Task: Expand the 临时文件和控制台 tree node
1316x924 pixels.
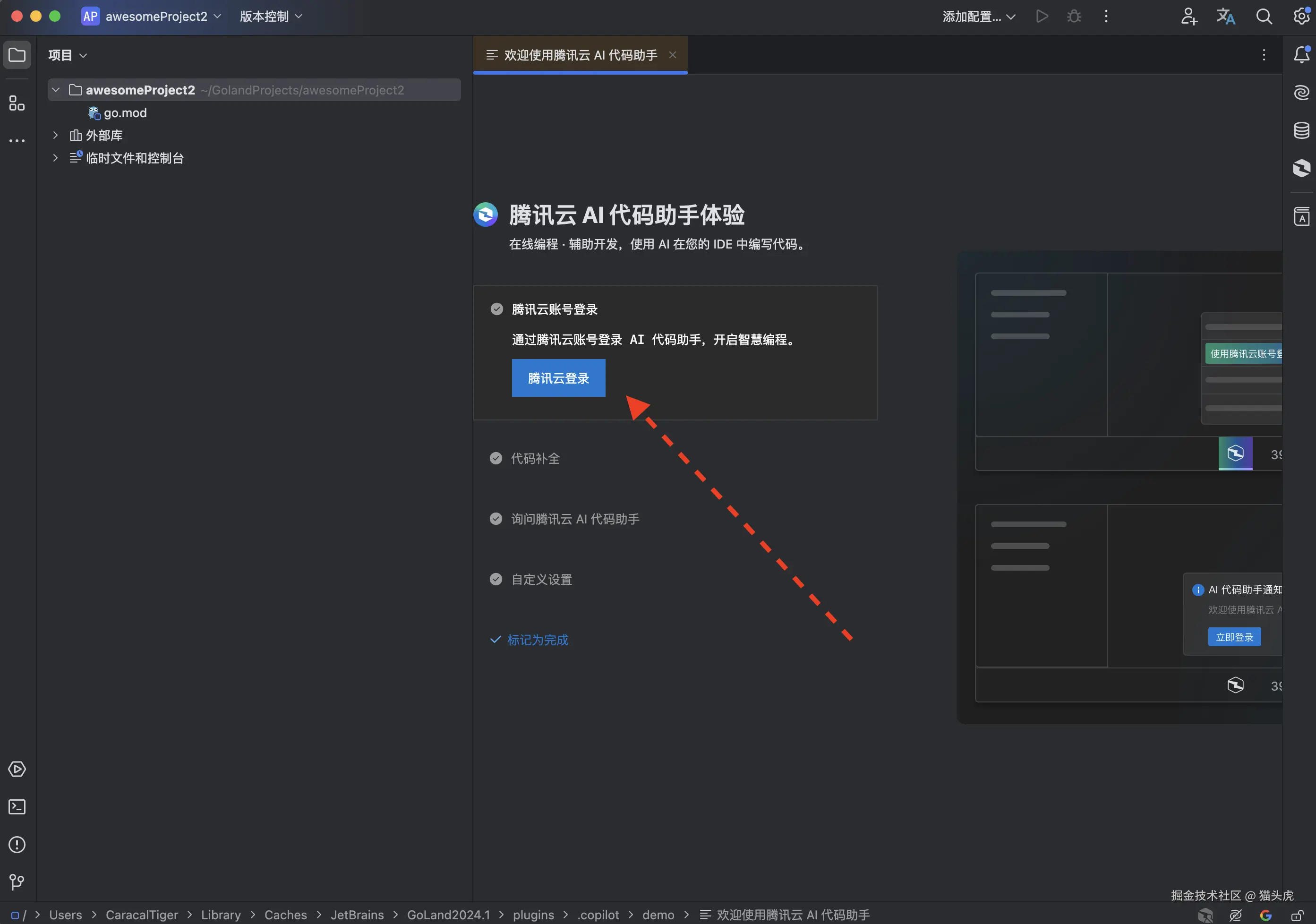Action: point(56,158)
